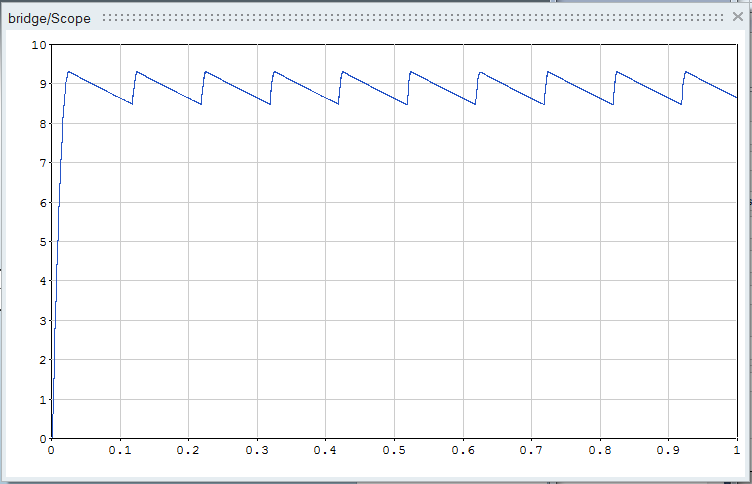752x484 pixels.
Task: Click the x-axis label 0.7
Action: (x=531, y=451)
